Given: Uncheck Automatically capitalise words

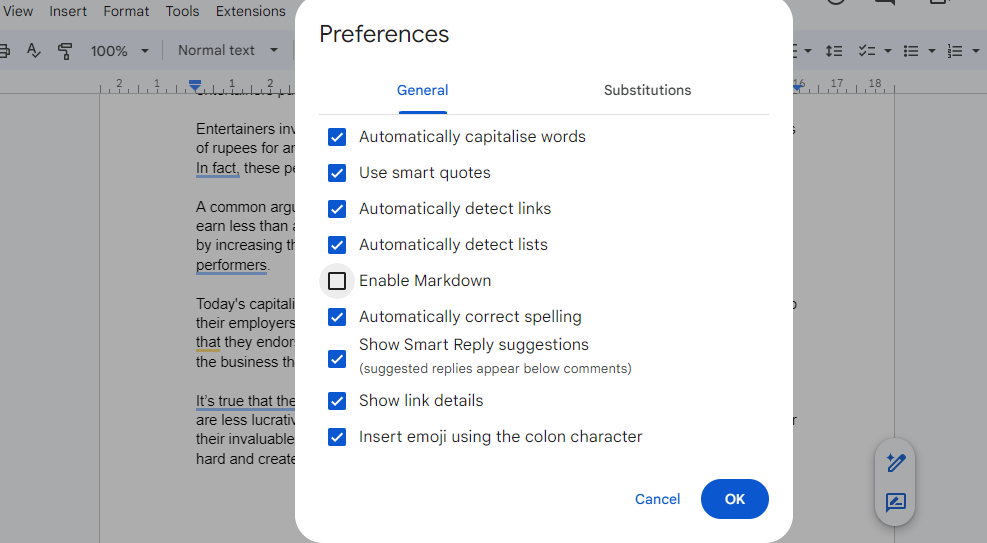Looking at the screenshot, I should pos(337,137).
